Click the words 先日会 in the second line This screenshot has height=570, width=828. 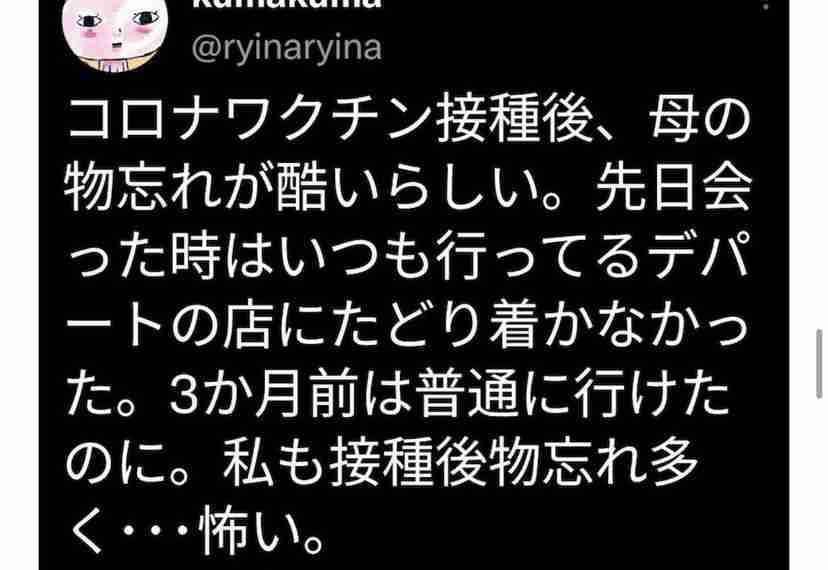pos(674,190)
